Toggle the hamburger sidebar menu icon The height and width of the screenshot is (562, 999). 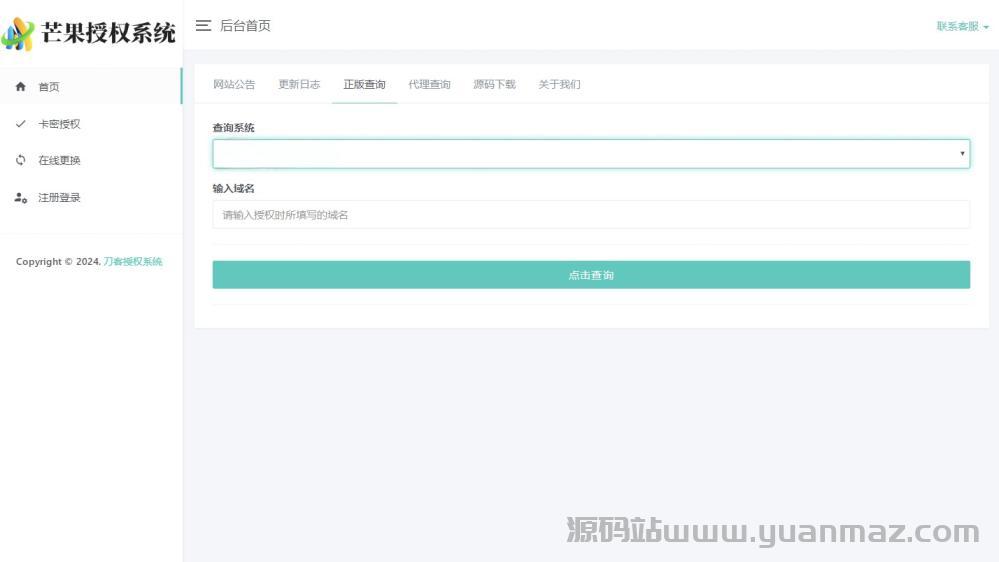point(203,26)
